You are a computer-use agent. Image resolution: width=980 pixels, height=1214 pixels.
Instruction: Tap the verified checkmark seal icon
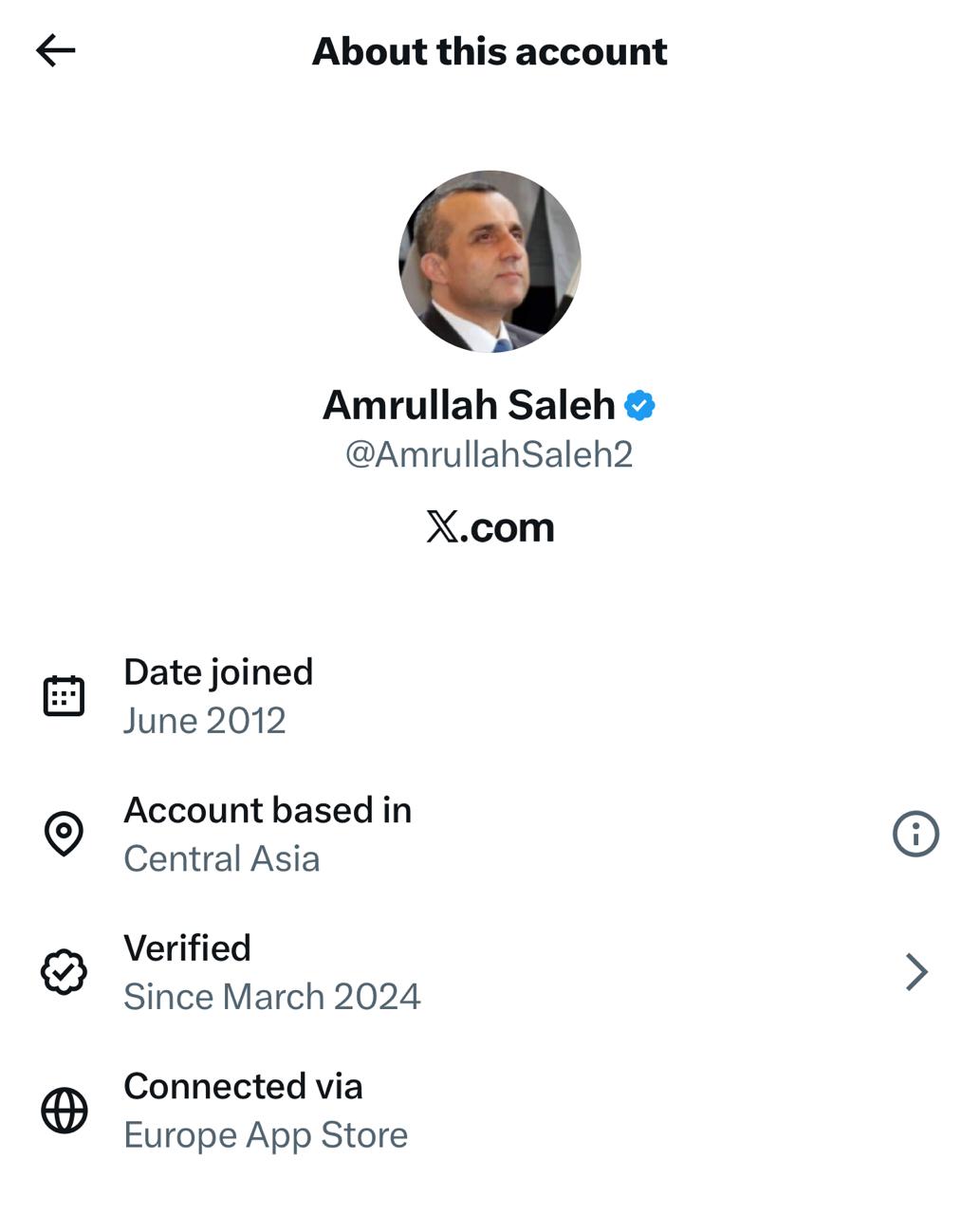point(64,972)
